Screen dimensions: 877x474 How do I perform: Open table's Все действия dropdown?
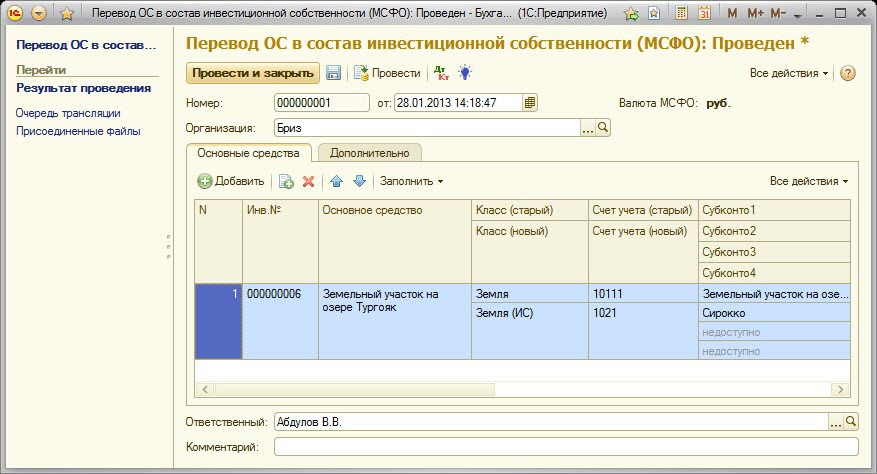[808, 181]
